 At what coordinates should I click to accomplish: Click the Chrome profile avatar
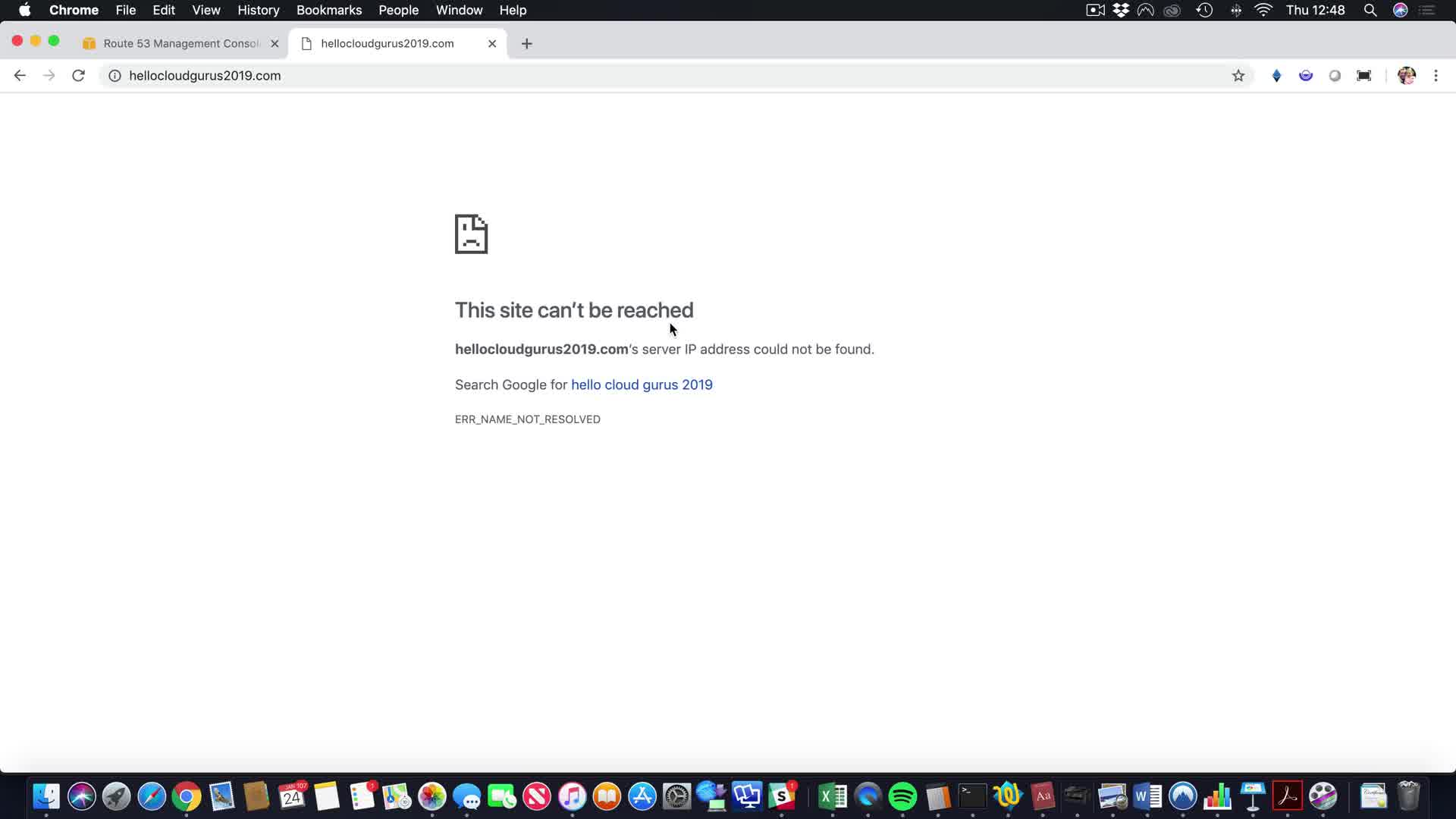(1406, 75)
